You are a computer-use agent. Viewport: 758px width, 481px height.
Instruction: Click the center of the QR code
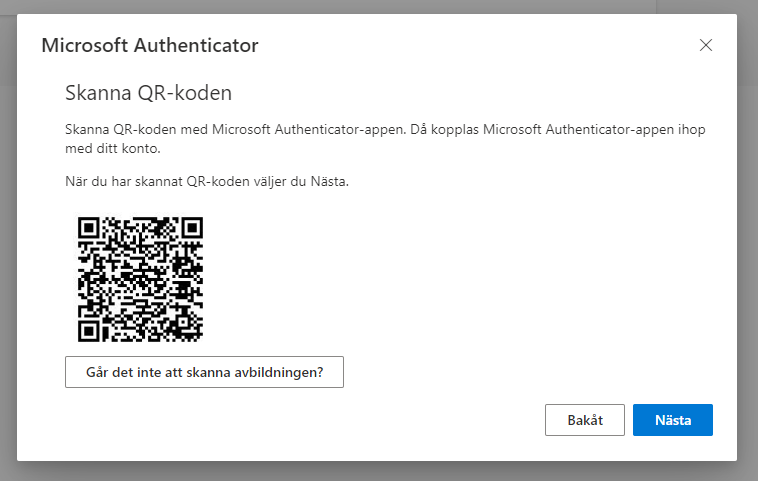coord(141,278)
